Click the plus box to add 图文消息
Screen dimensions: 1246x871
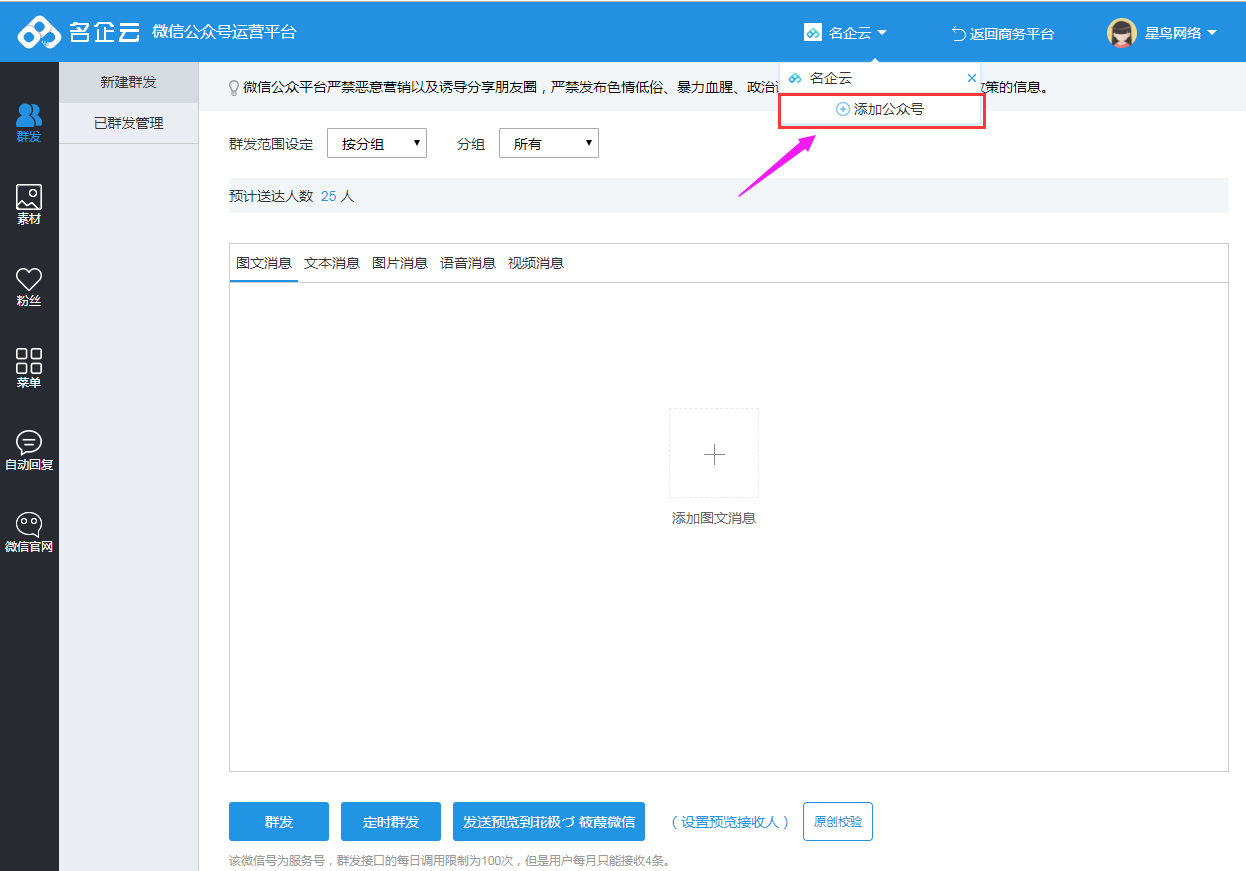click(x=714, y=453)
